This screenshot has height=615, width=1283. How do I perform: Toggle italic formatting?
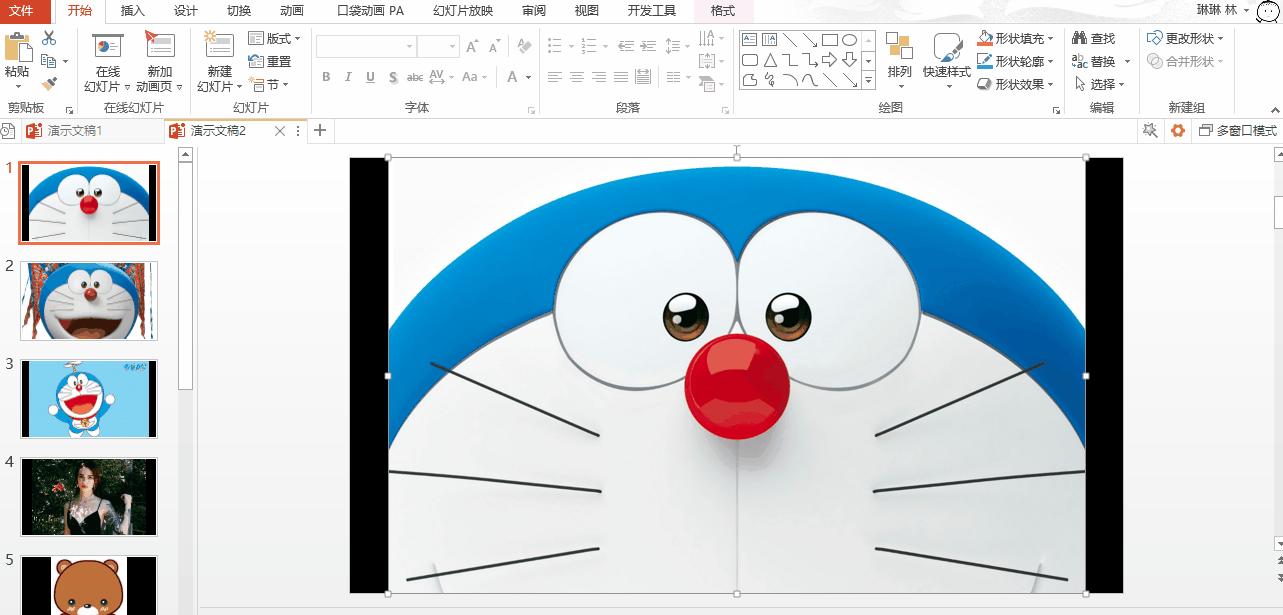(347, 75)
